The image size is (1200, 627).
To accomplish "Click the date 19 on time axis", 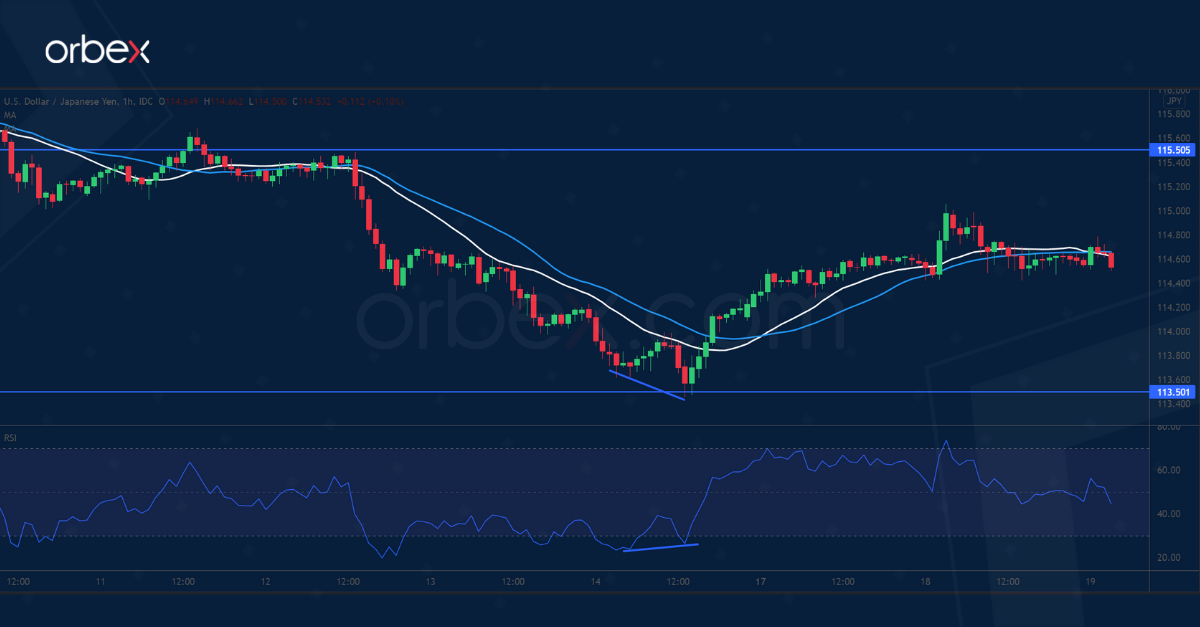I will click(x=1090, y=581).
